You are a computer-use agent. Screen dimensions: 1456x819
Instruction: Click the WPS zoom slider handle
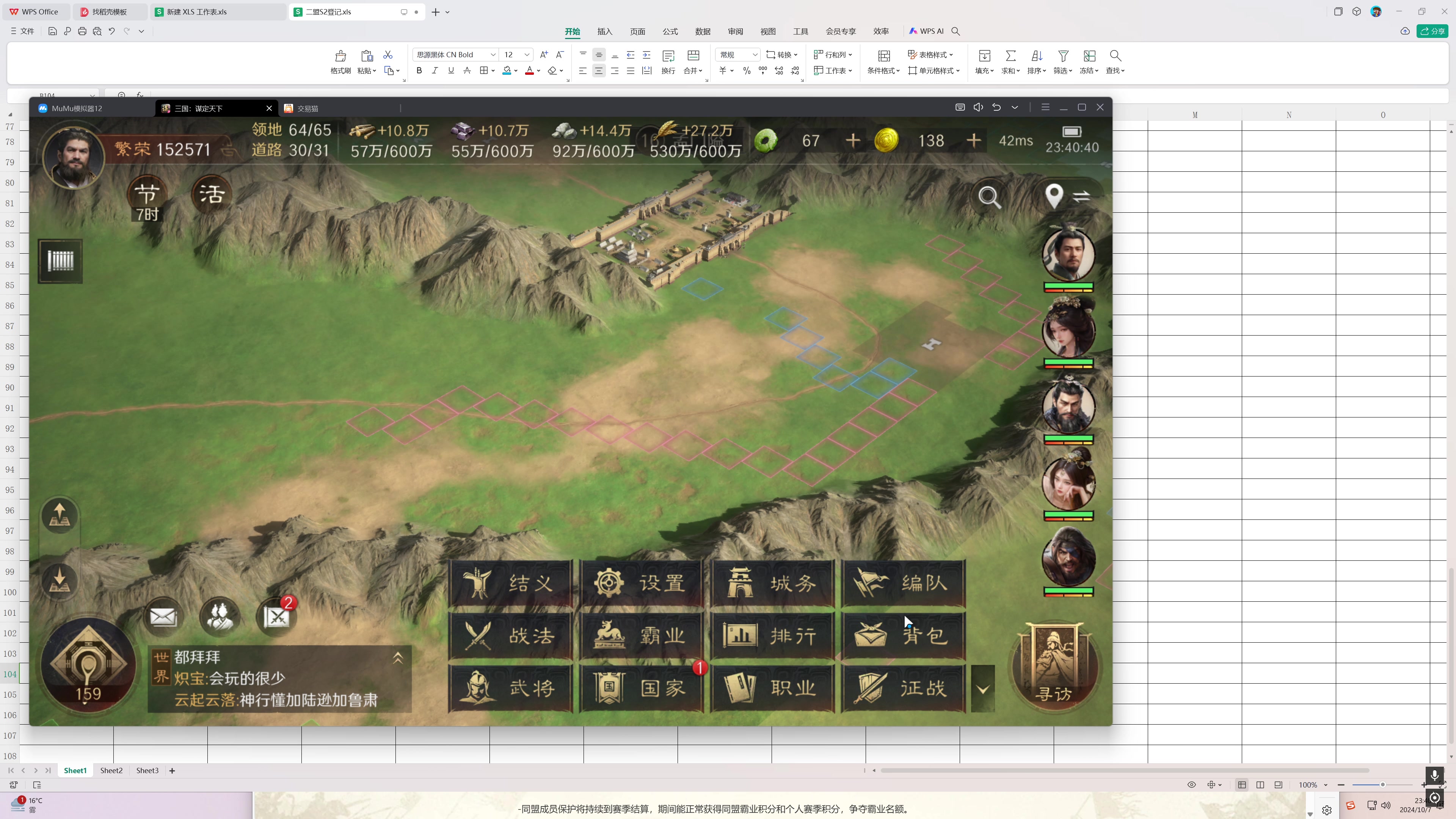pyautogui.click(x=1382, y=785)
